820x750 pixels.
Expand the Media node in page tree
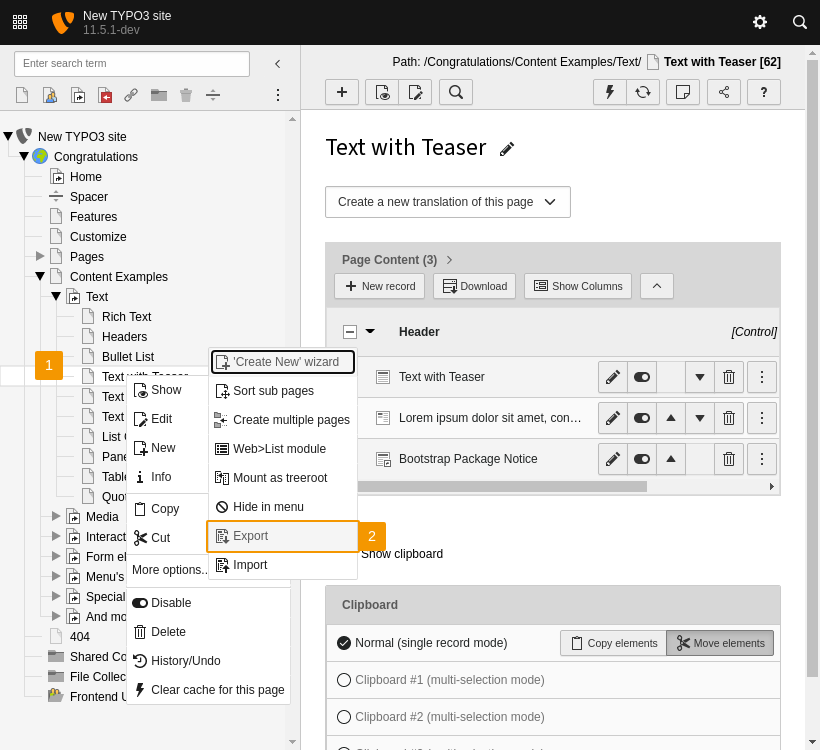click(57, 516)
